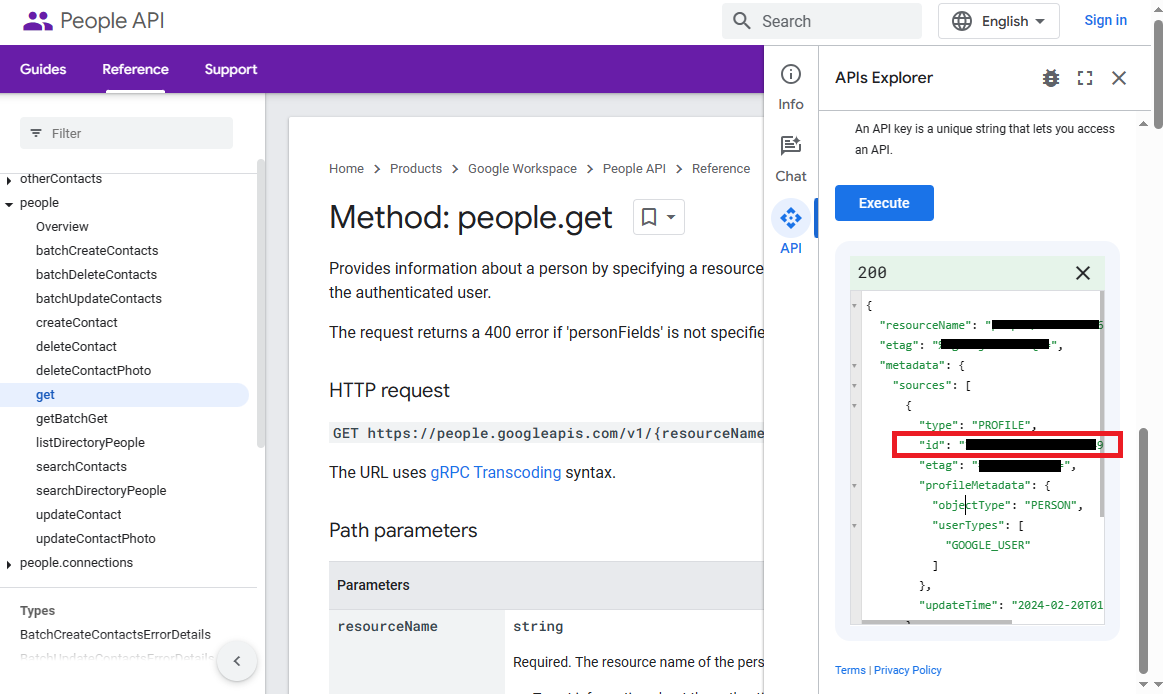
Task: Open the Info panel icon
Action: [x=791, y=74]
